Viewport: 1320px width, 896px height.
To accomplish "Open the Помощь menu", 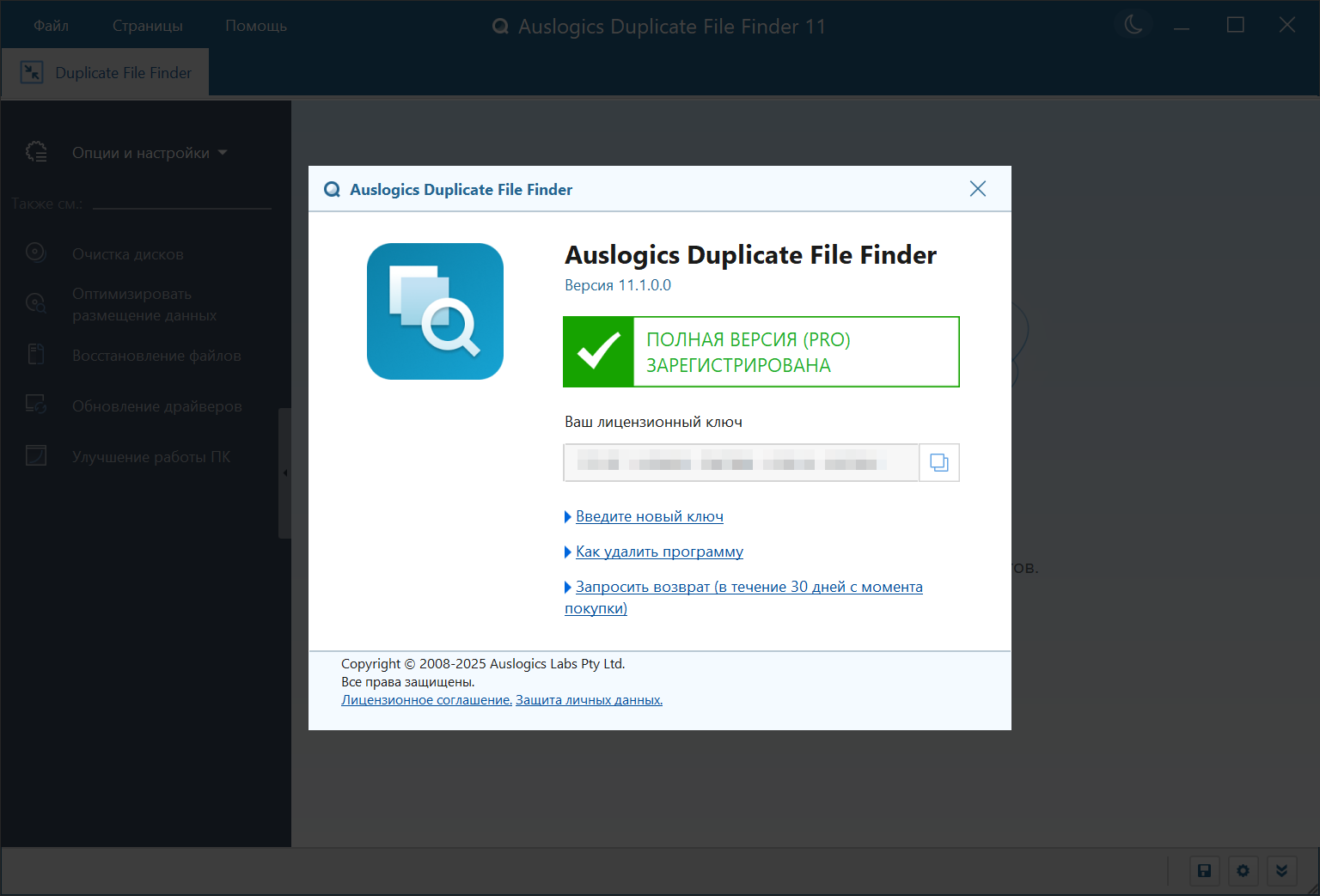I will click(x=256, y=26).
